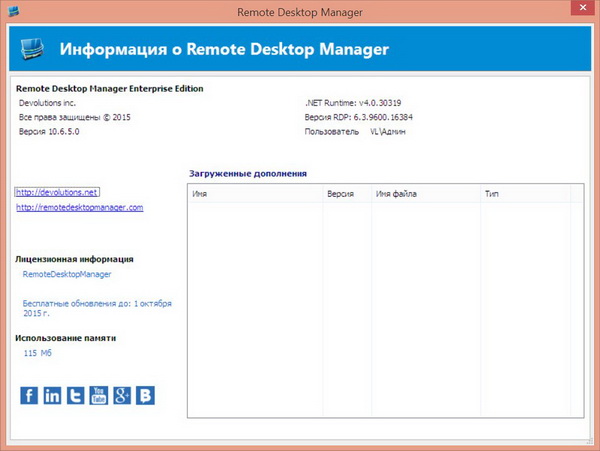
Task: Open the Facebook social icon
Action: pyautogui.click(x=29, y=395)
